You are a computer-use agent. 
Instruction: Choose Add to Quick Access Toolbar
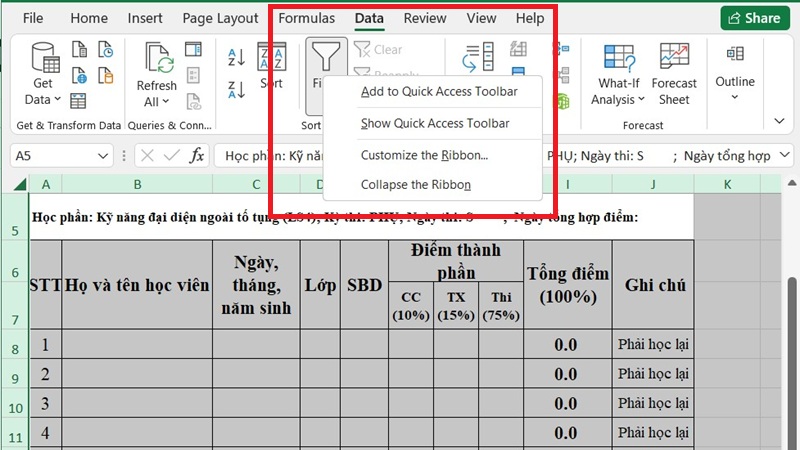click(x=433, y=92)
